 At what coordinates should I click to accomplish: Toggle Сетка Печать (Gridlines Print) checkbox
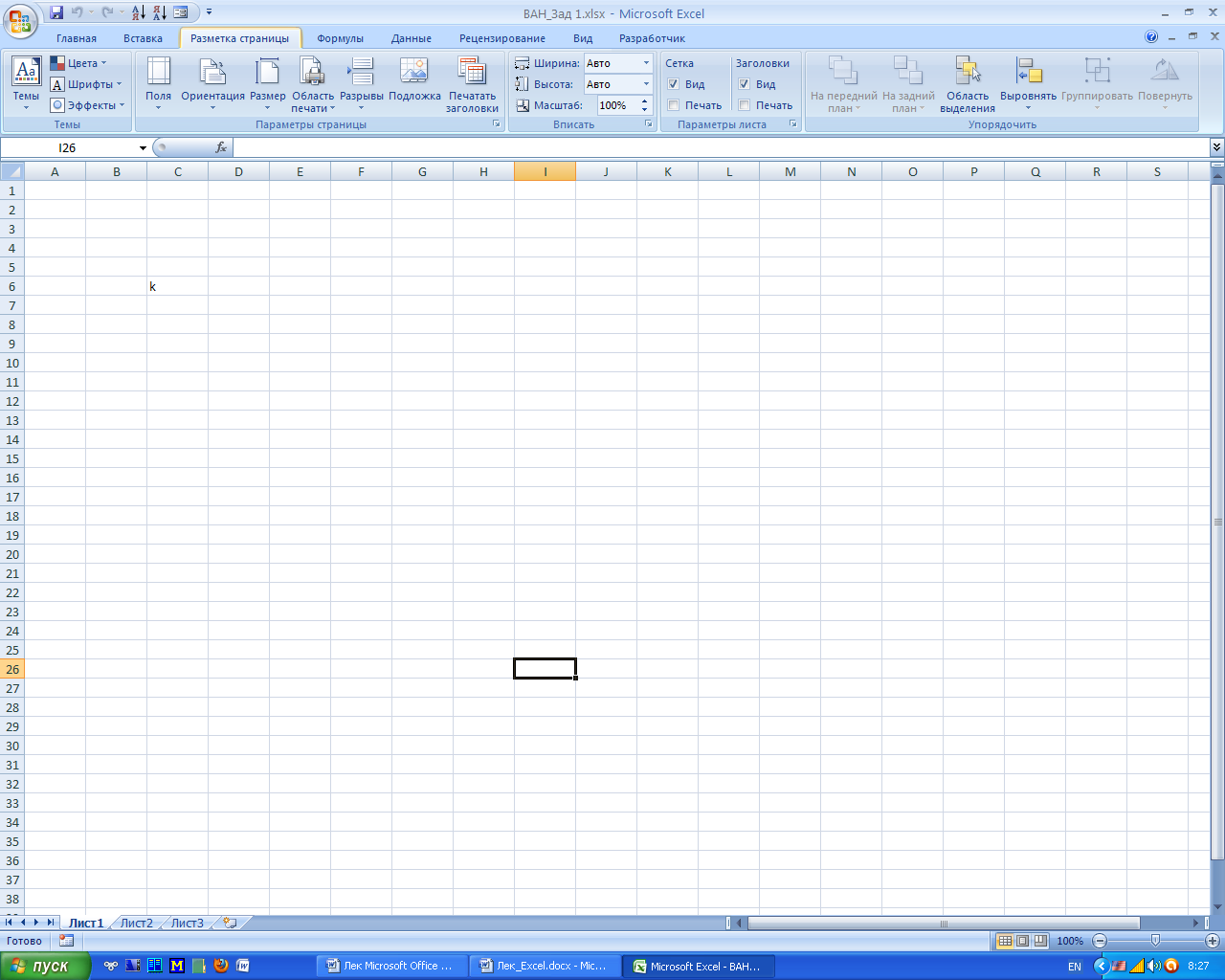click(x=674, y=105)
